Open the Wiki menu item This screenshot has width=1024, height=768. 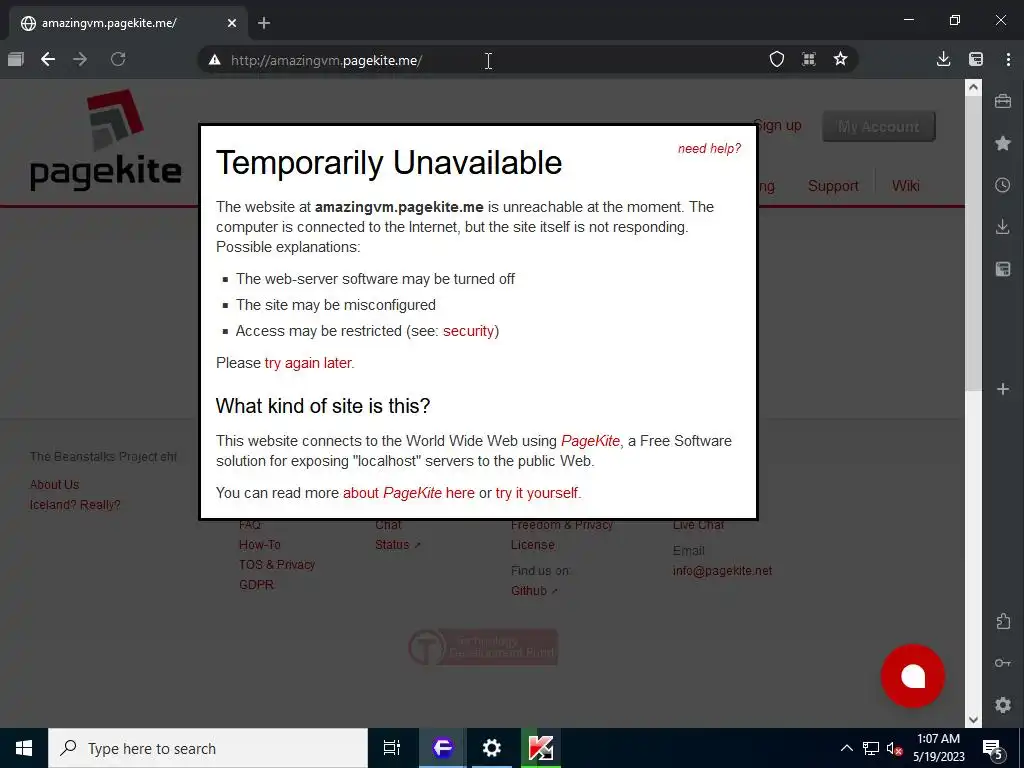tap(905, 186)
